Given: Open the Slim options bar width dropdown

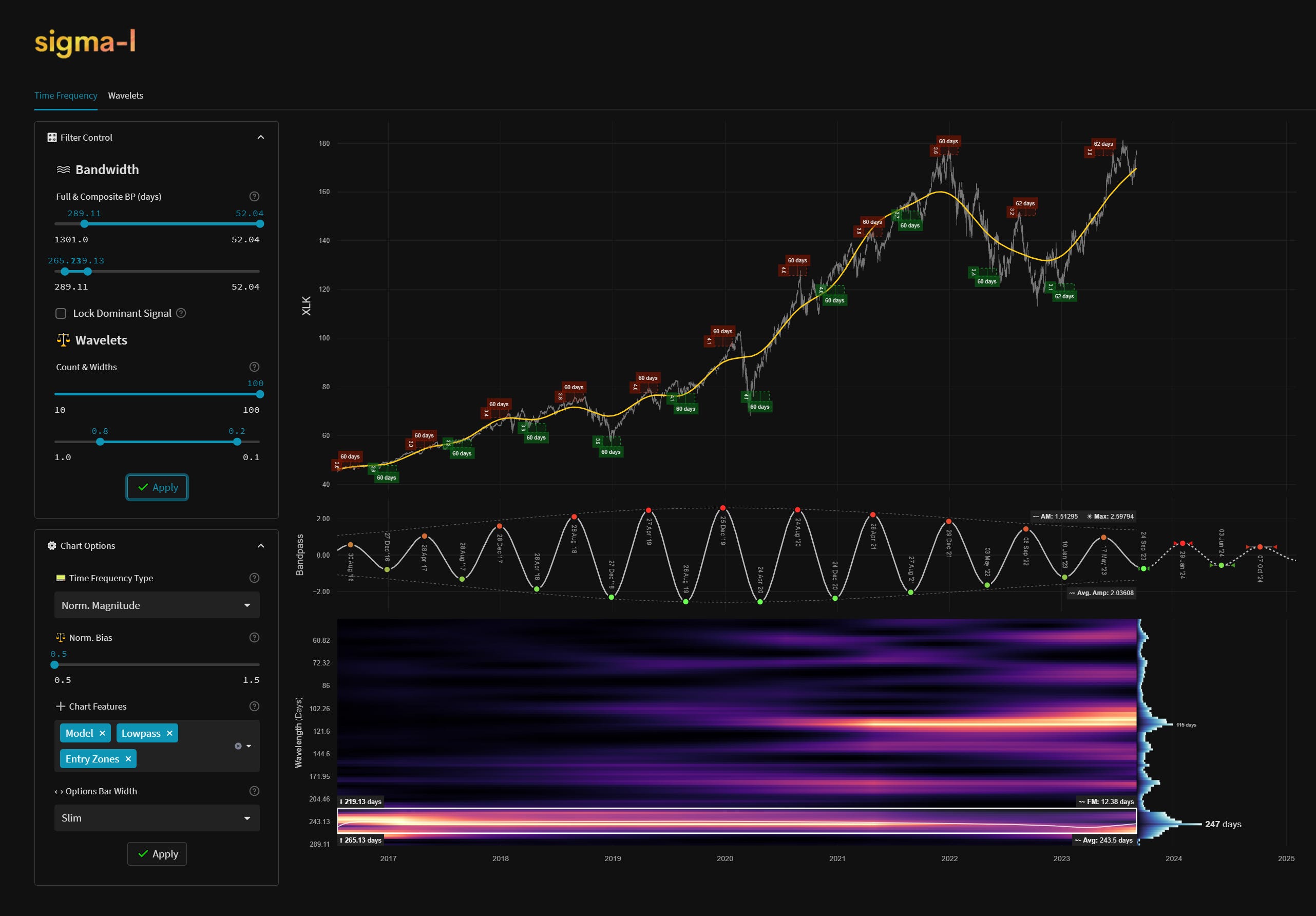Looking at the screenshot, I should pyautogui.click(x=157, y=818).
